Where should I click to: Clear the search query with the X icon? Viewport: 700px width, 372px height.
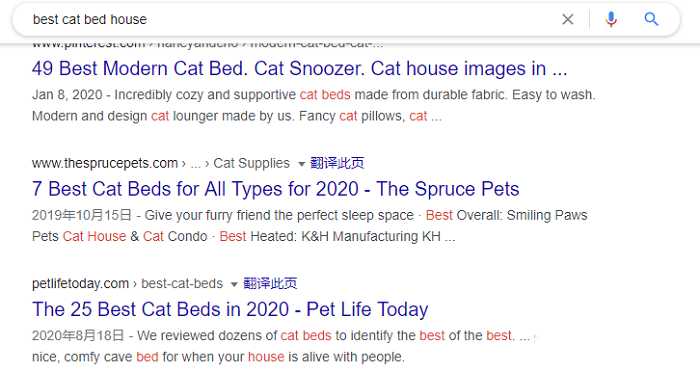pos(567,19)
